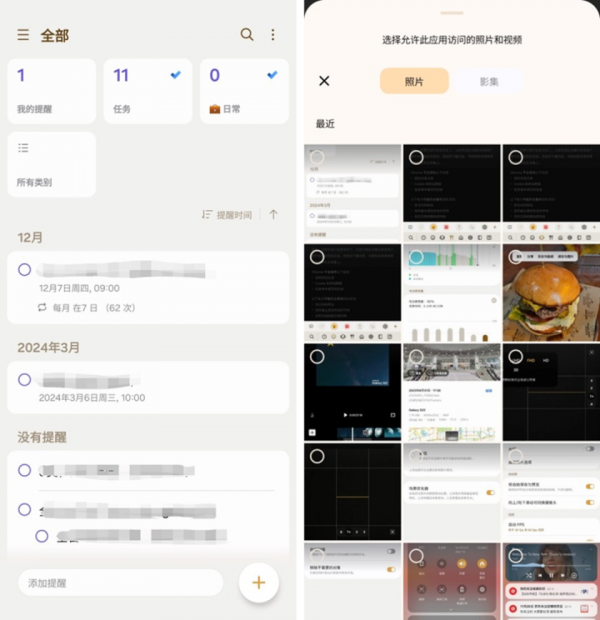
Task: Tap the plus add reminder button
Action: (x=259, y=582)
